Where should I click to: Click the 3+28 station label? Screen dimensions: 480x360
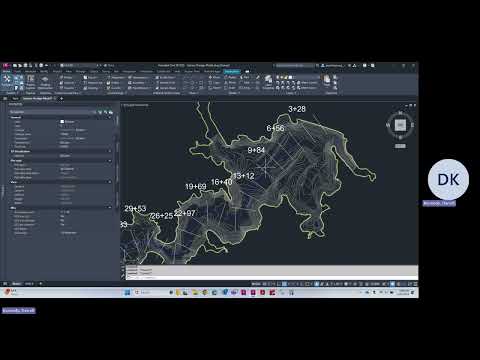297,109
